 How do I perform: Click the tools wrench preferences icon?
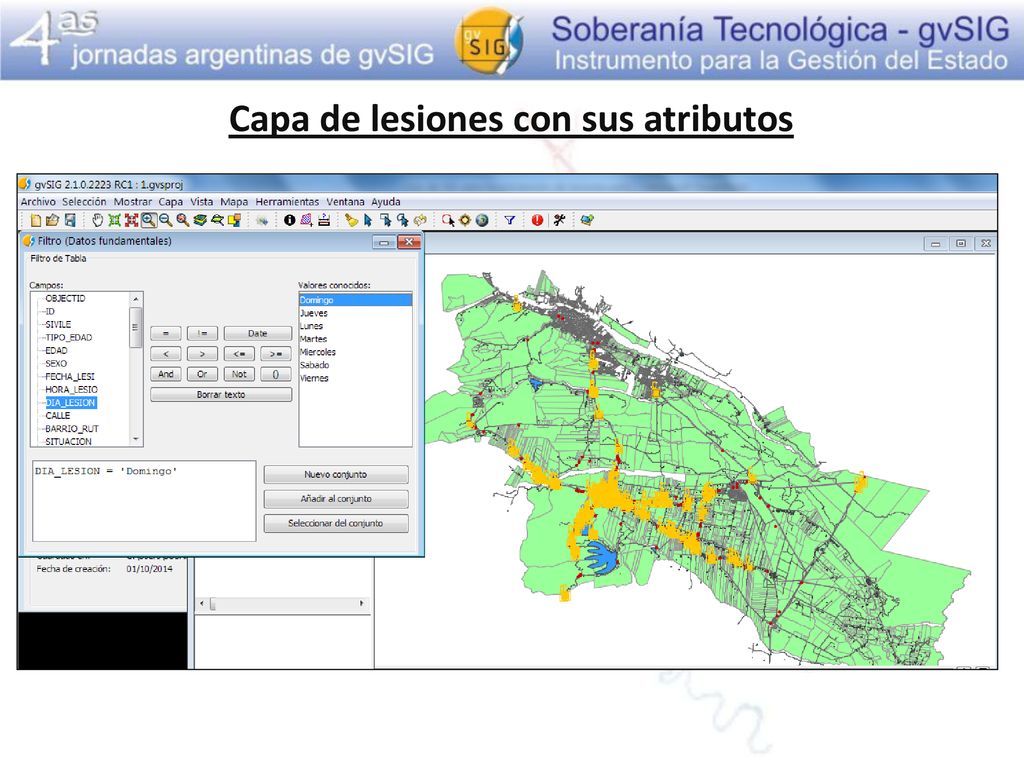pos(559,220)
